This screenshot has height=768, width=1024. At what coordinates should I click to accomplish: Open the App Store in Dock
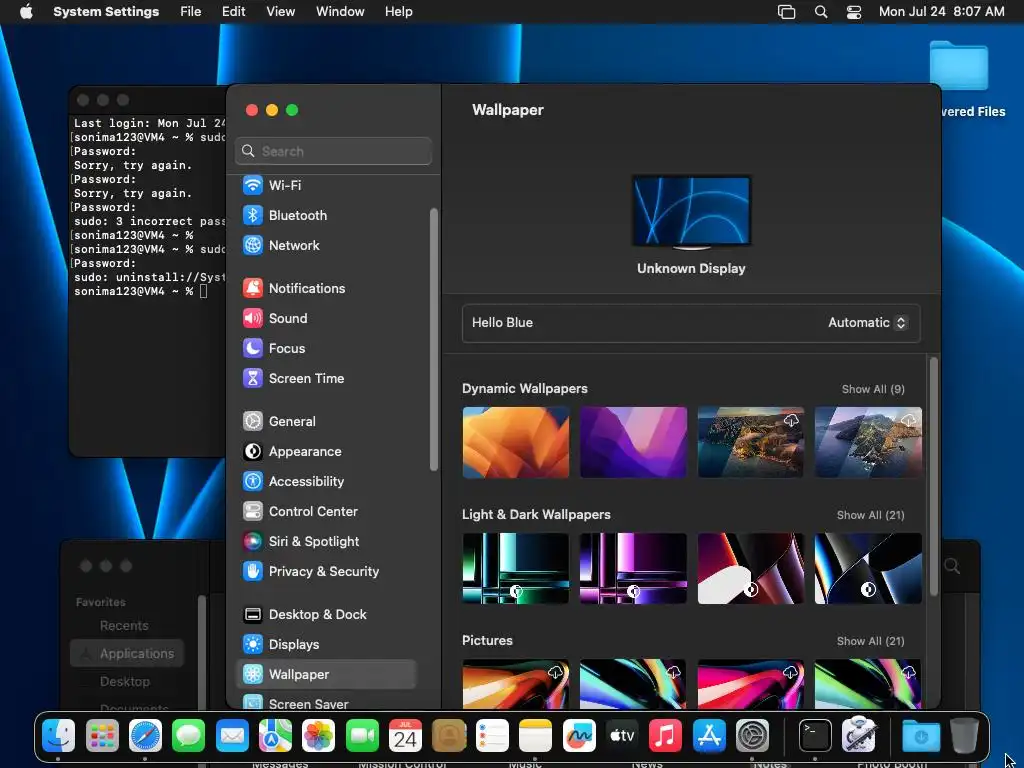pos(709,736)
